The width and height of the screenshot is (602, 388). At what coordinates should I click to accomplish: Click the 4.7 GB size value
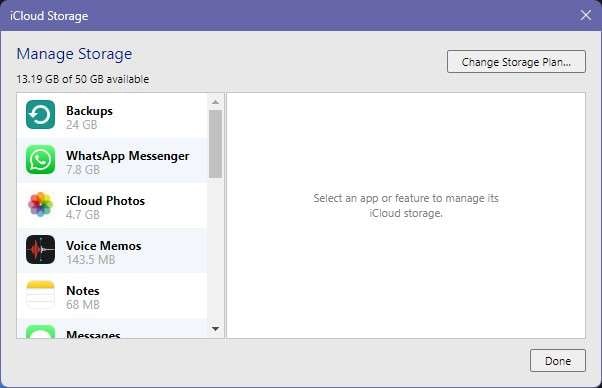83,215
